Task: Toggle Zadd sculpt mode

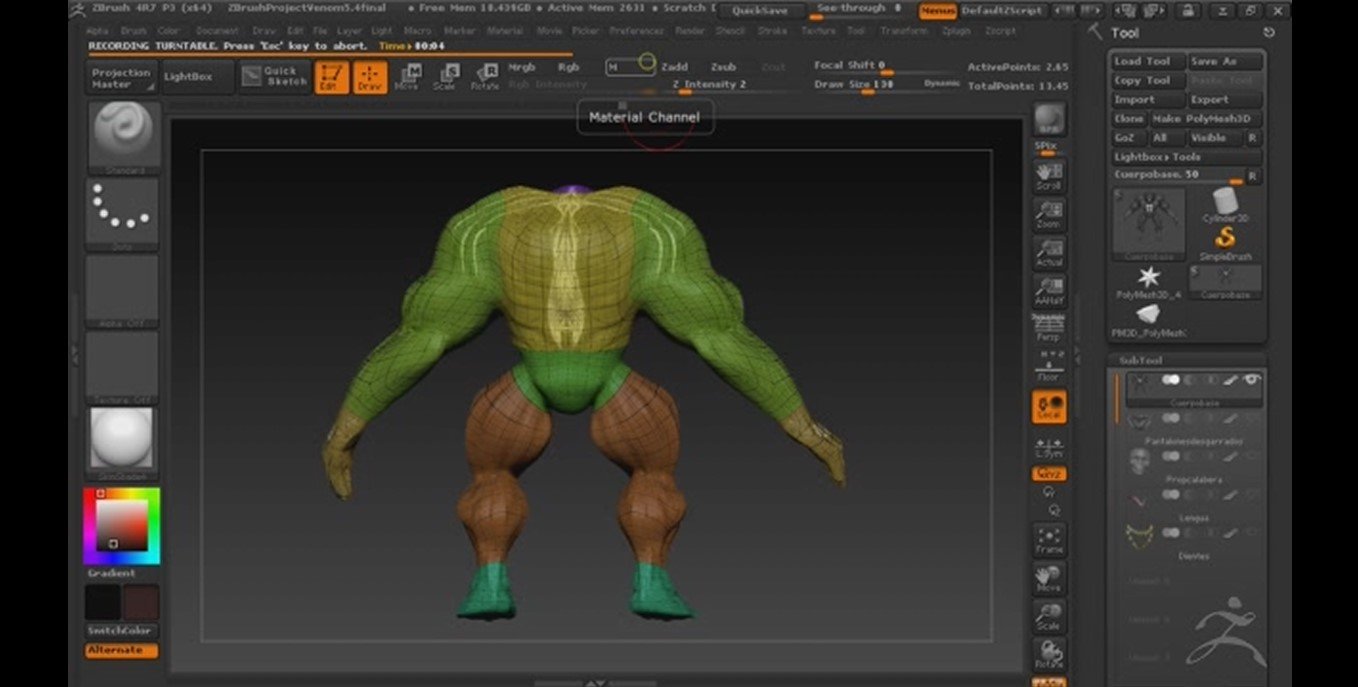Action: point(674,67)
